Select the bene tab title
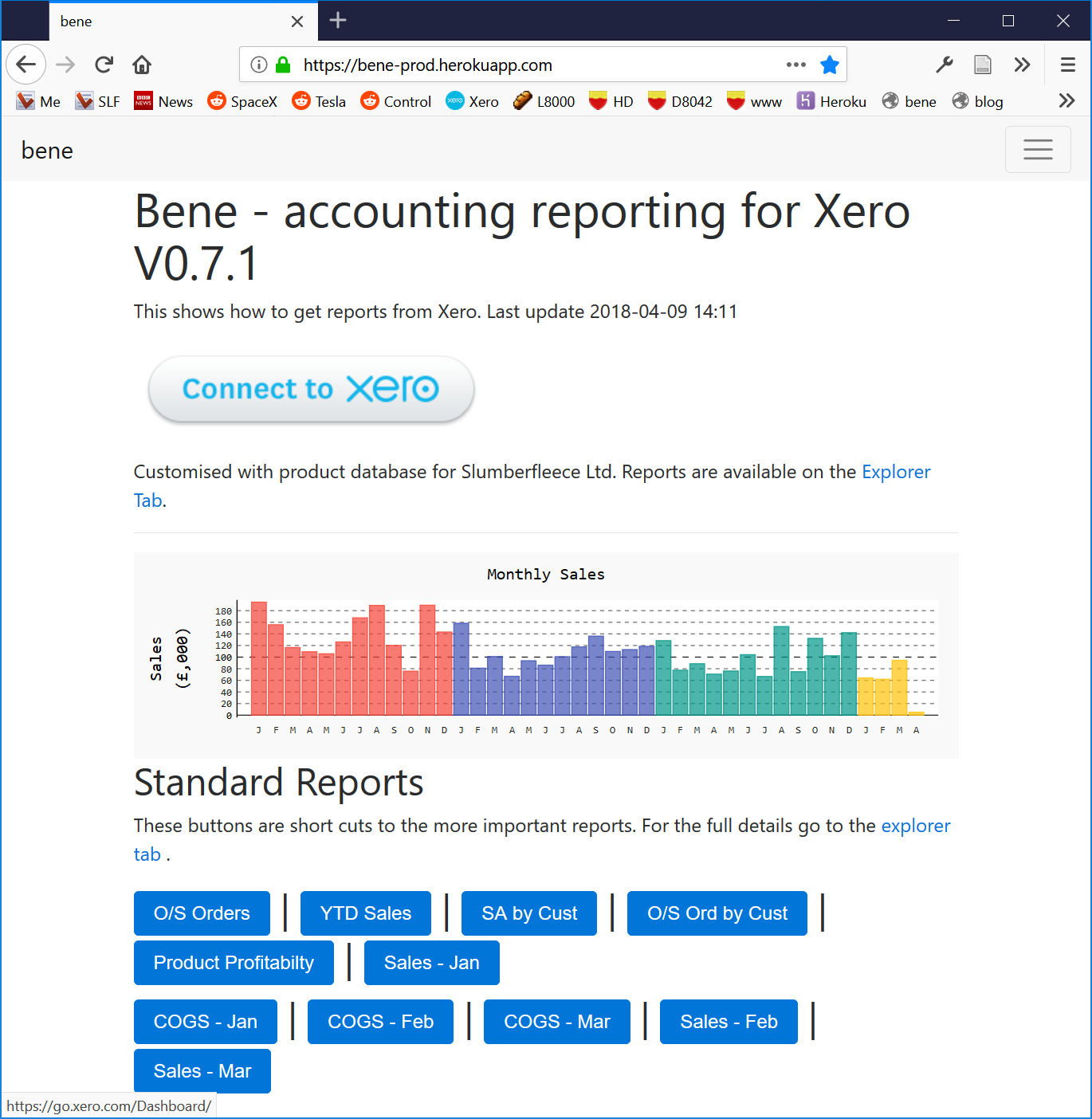This screenshot has height=1119, width=1092. (x=77, y=22)
